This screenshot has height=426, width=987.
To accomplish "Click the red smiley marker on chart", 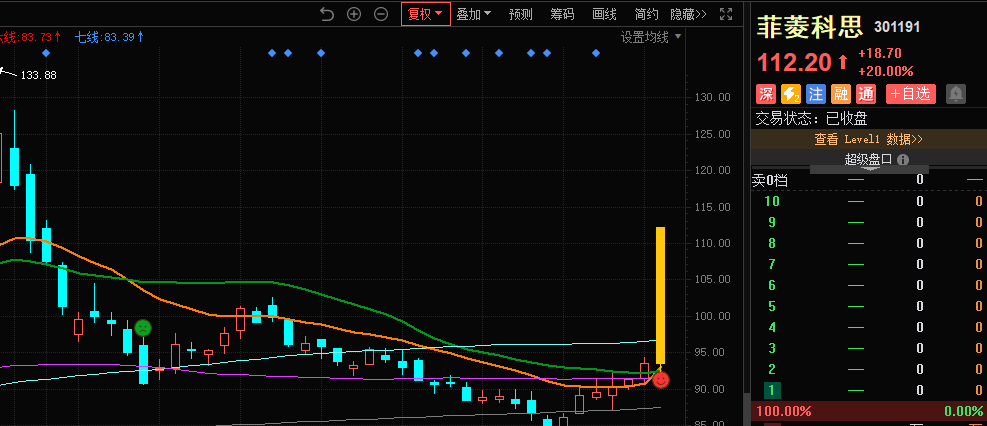I will (x=661, y=380).
